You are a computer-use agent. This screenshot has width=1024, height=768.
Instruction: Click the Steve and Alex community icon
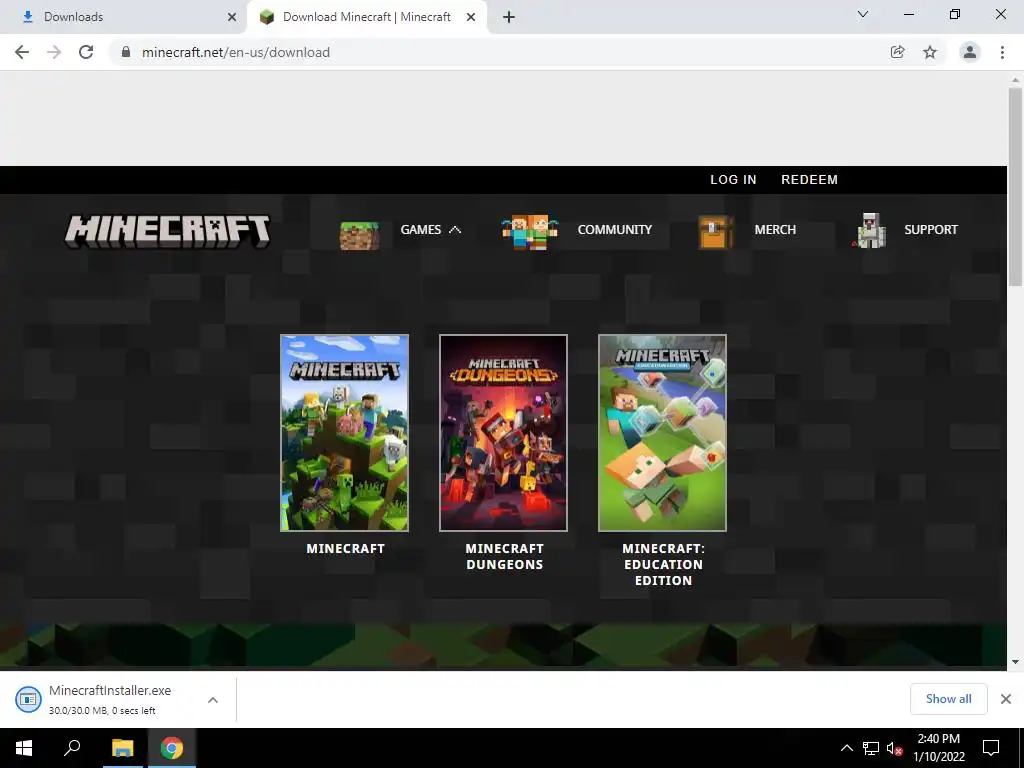click(530, 232)
